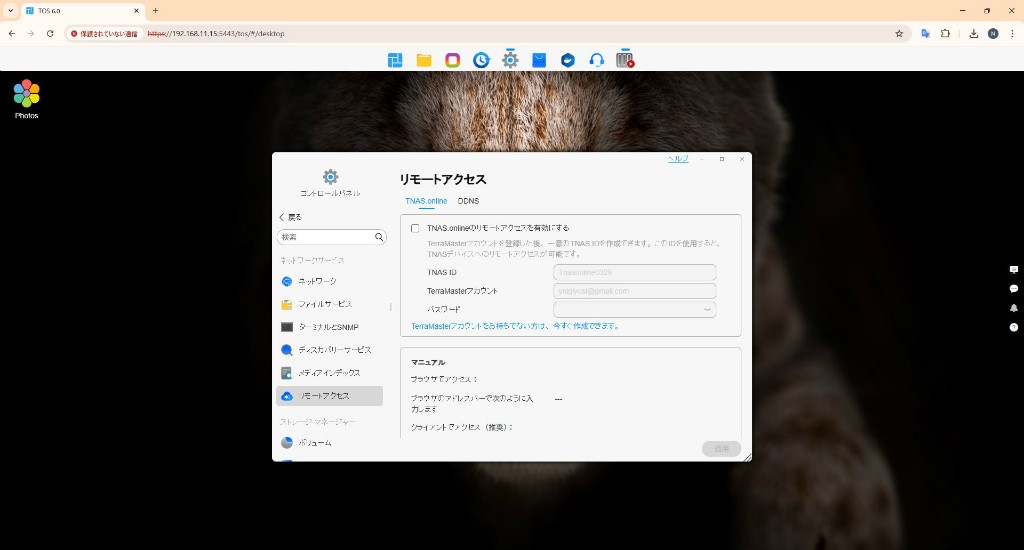
Task: Click the browser translate icon
Action: click(925, 33)
